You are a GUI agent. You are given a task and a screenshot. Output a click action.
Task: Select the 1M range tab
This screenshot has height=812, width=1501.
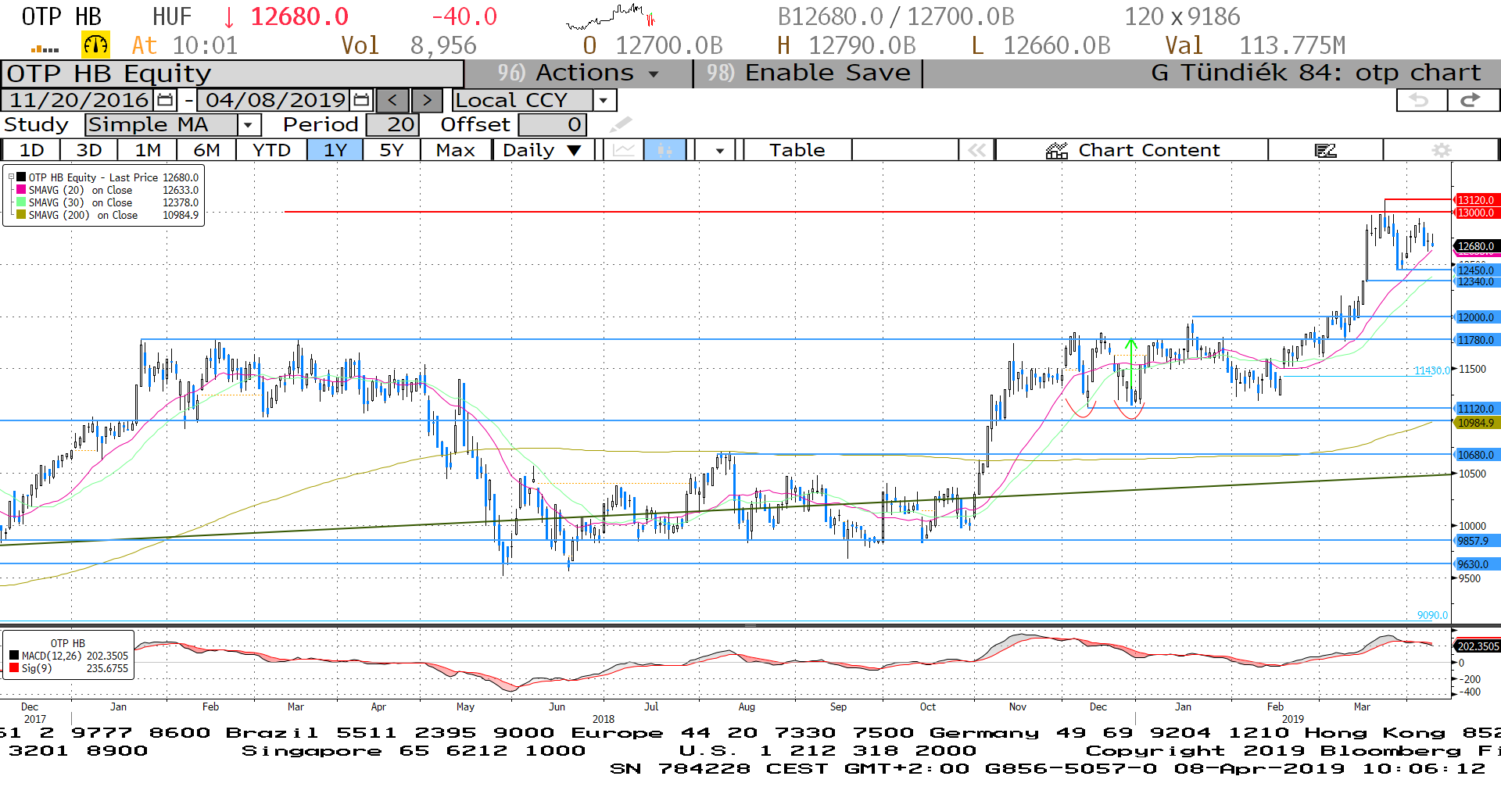coord(148,150)
